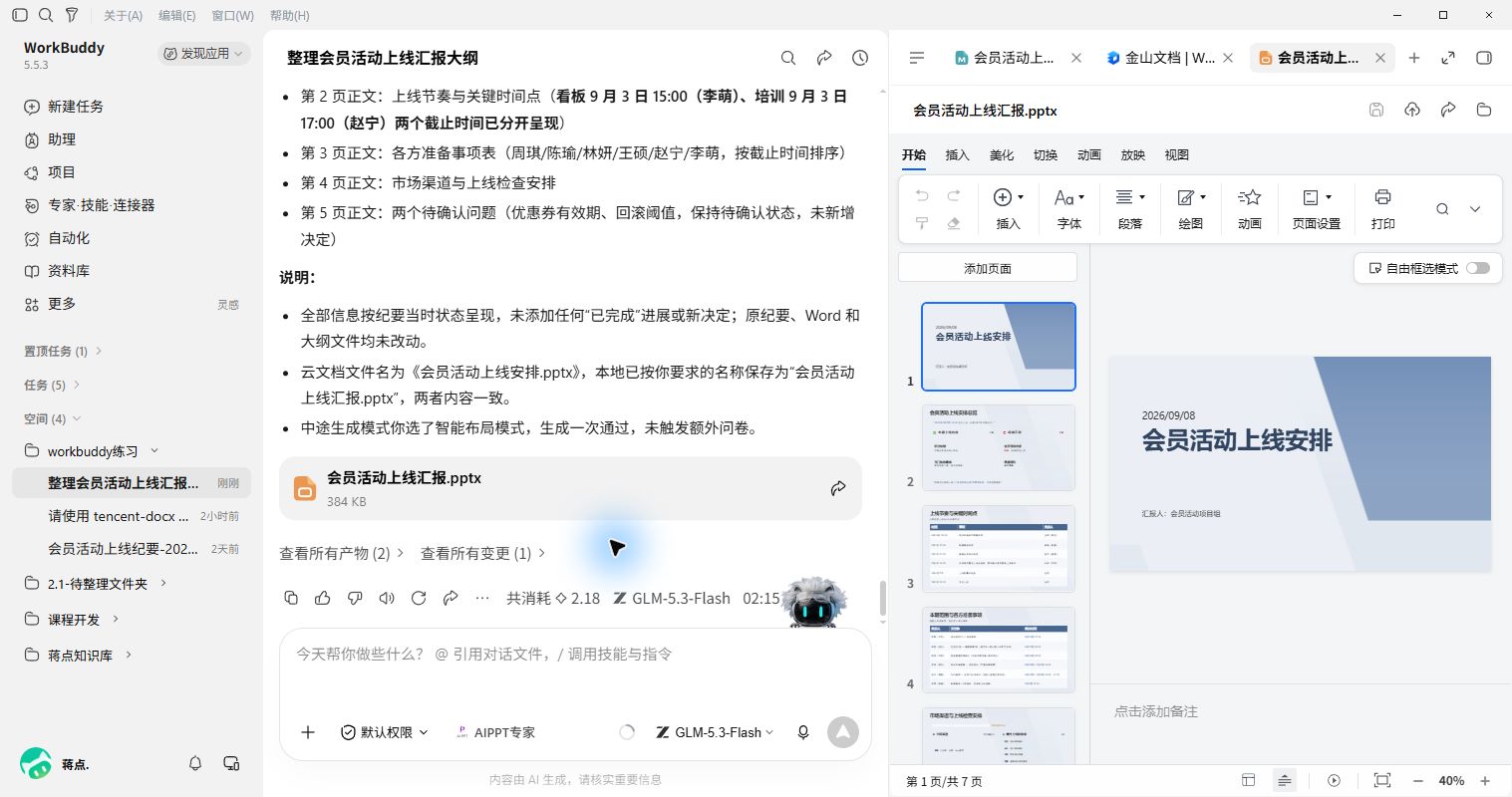
Task: Expand the preview panel to full screen
Action: tap(1448, 58)
